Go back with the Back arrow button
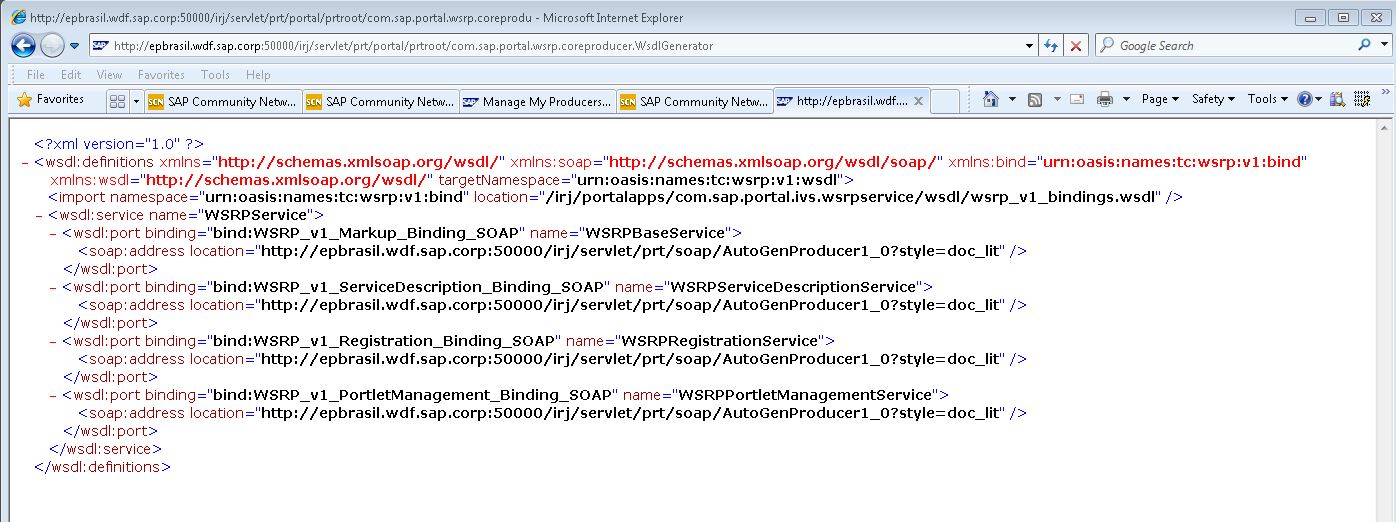 pyautogui.click(x=24, y=45)
